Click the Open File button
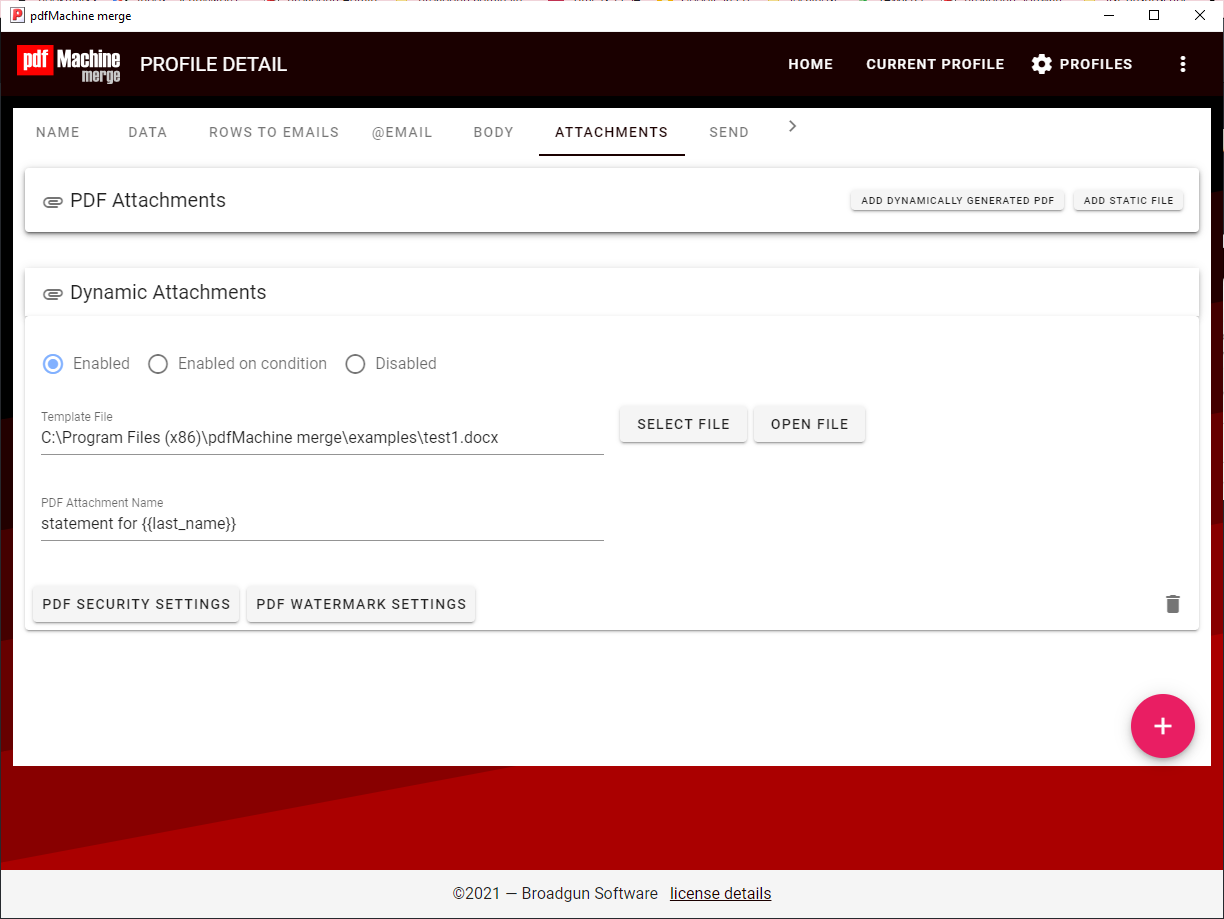 pos(810,424)
